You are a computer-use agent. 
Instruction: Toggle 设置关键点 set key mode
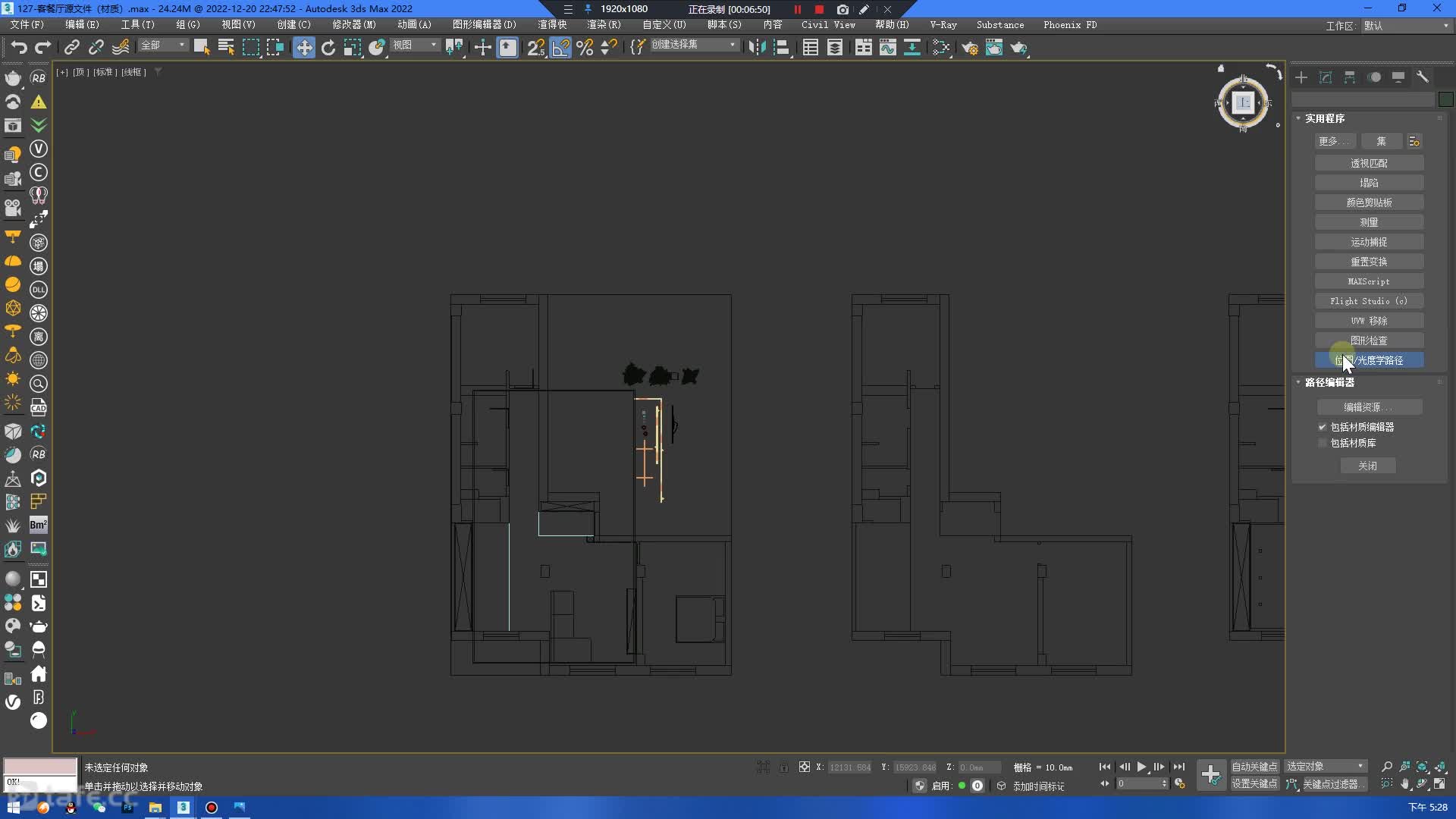coord(1254,784)
